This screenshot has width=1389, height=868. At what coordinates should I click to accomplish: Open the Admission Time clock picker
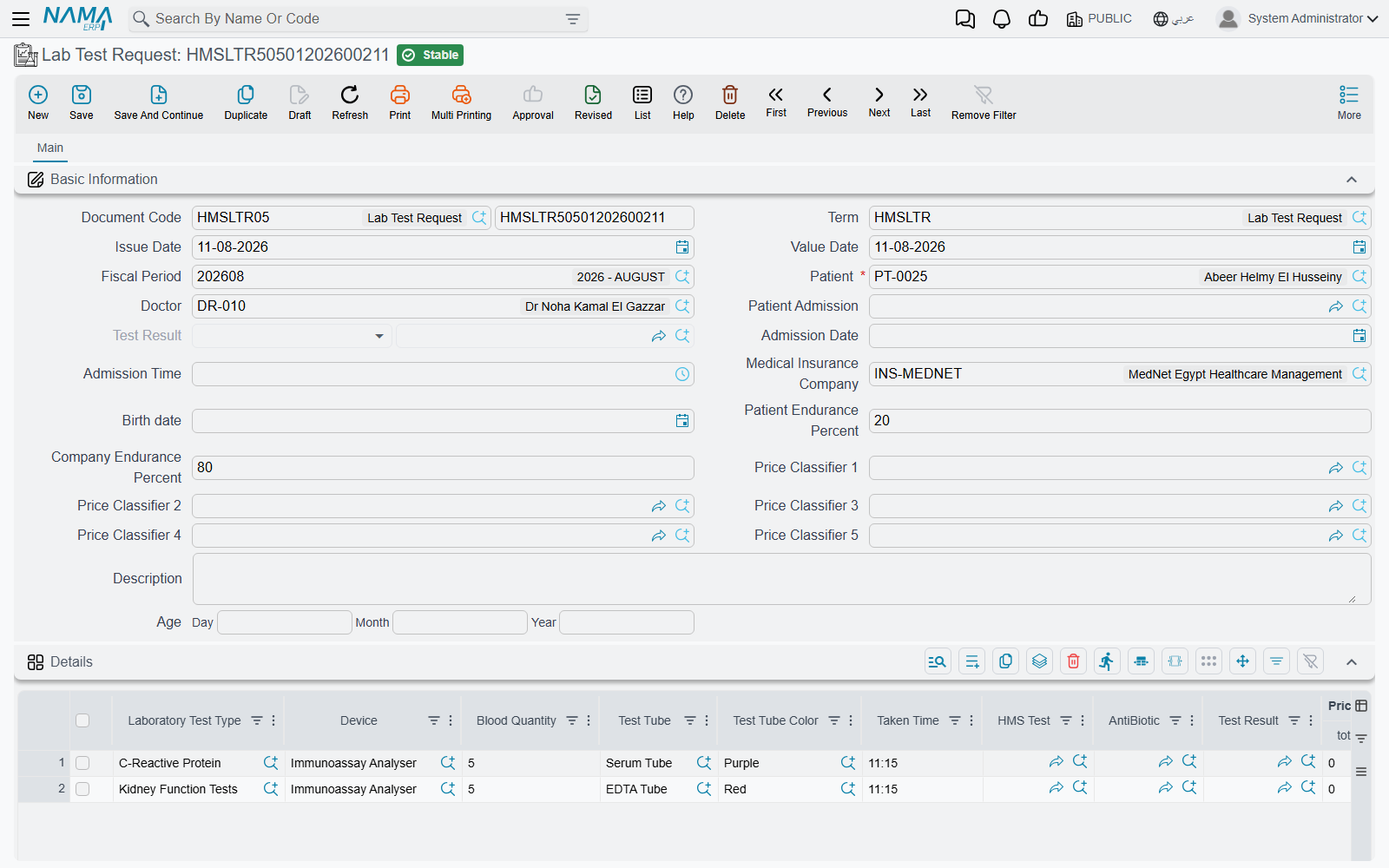(682, 374)
